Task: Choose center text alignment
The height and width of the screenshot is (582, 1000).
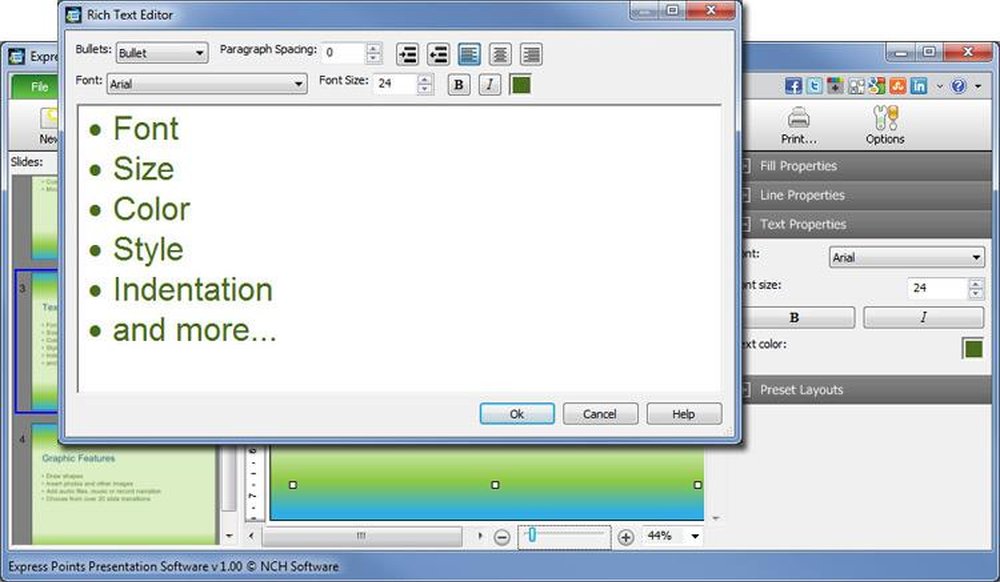Action: coord(498,54)
